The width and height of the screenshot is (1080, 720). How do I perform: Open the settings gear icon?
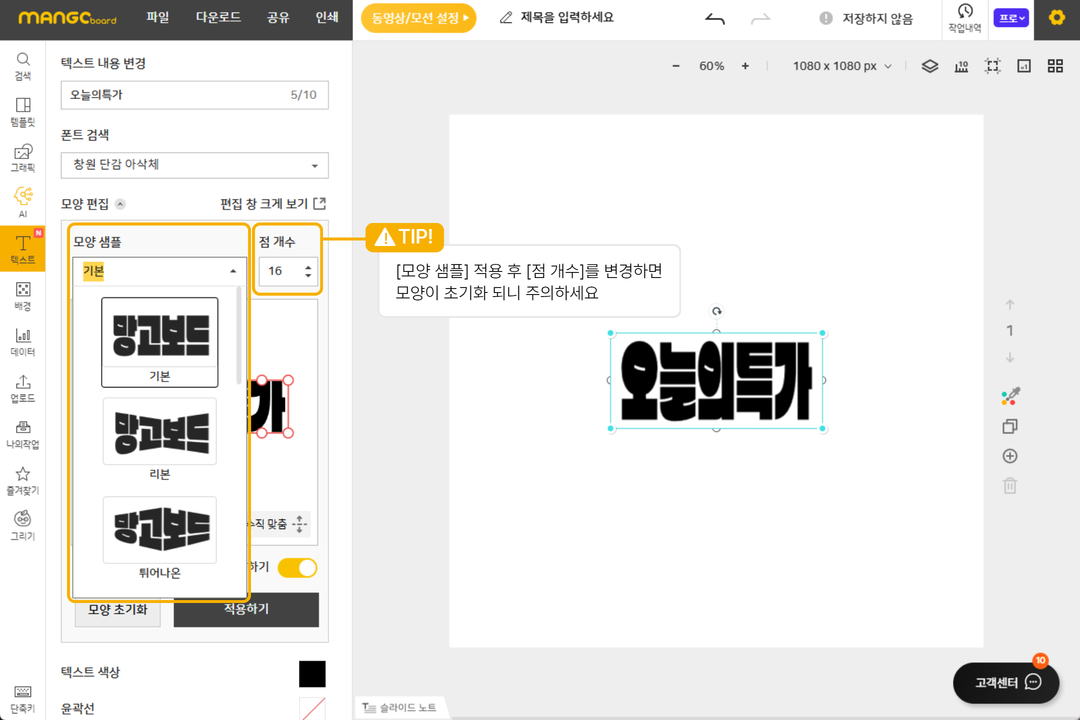click(x=1056, y=18)
